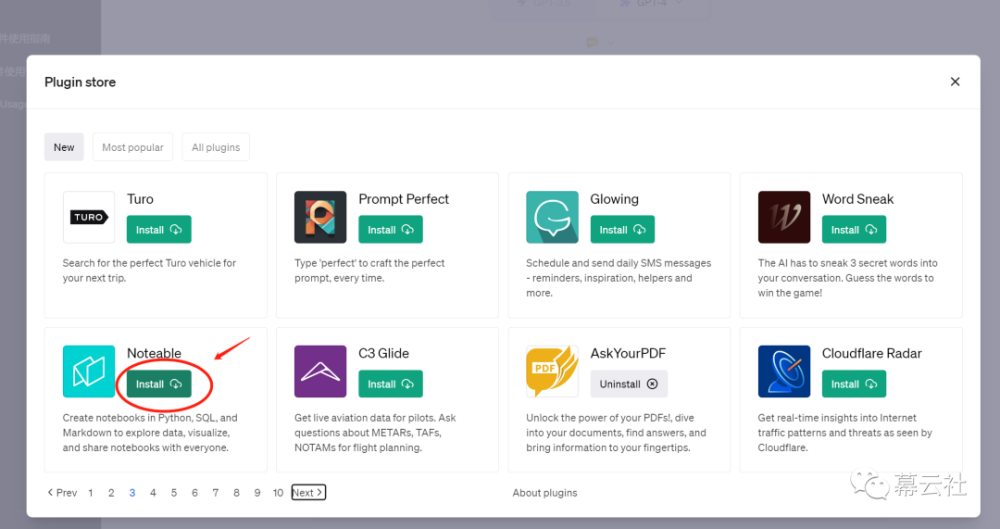Click 'Unlock the power of your PDFs' description
The image size is (1000, 529).
click(x=616, y=433)
